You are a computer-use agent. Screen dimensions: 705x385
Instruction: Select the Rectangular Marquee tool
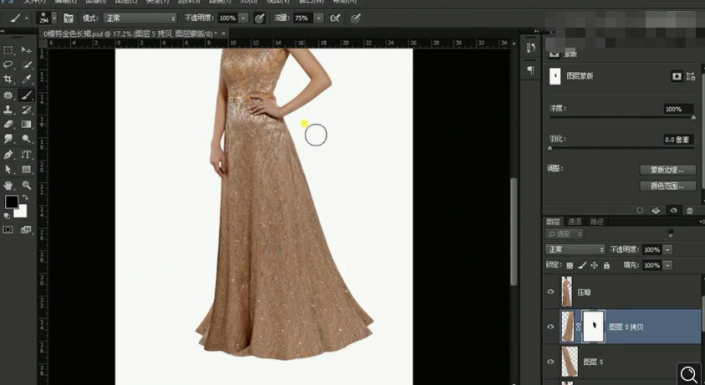click(8, 50)
